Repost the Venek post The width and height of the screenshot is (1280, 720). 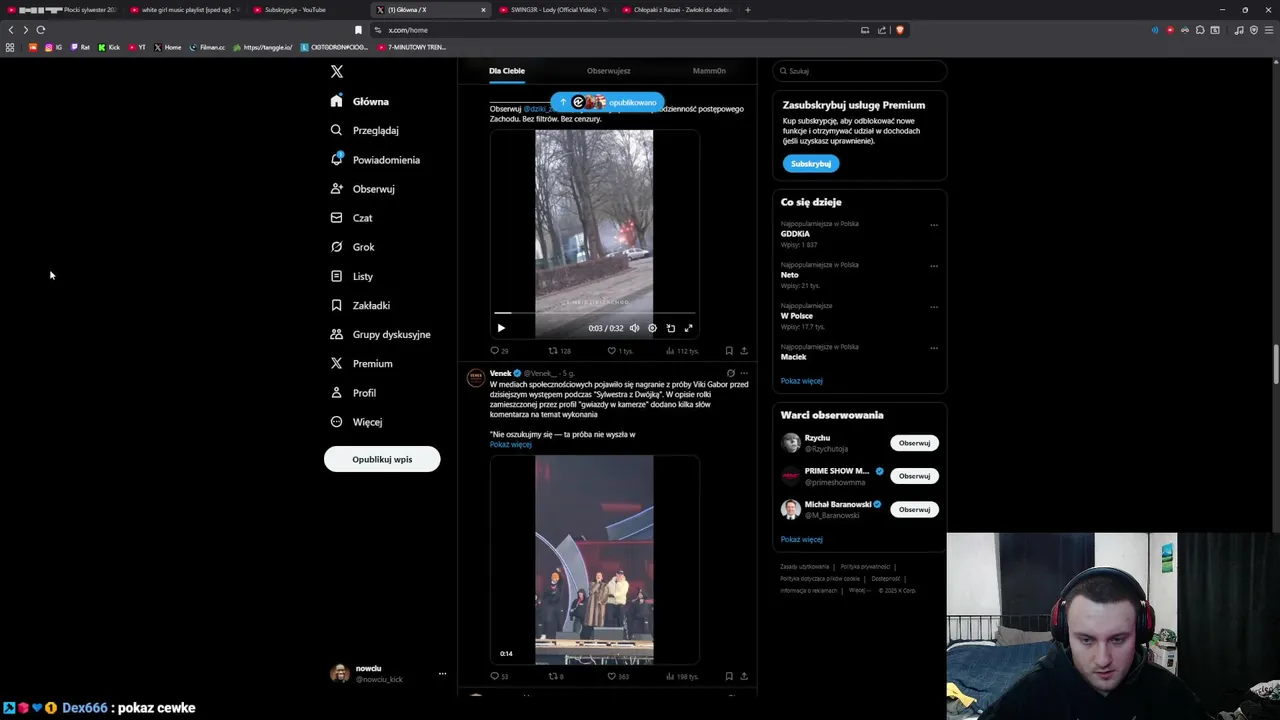pos(556,677)
